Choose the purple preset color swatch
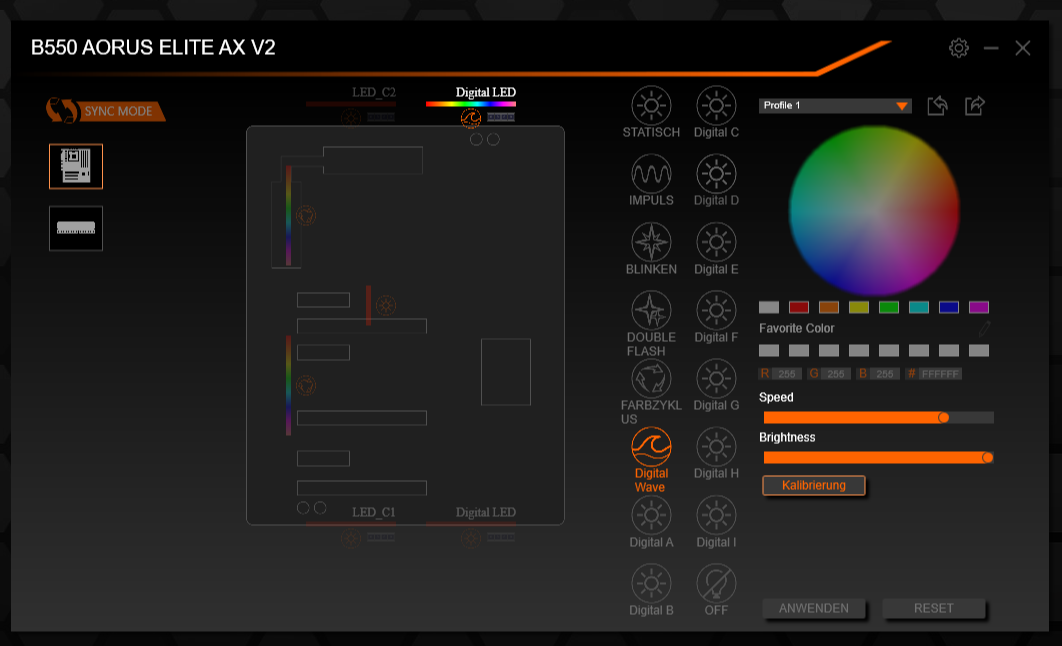 [x=979, y=307]
